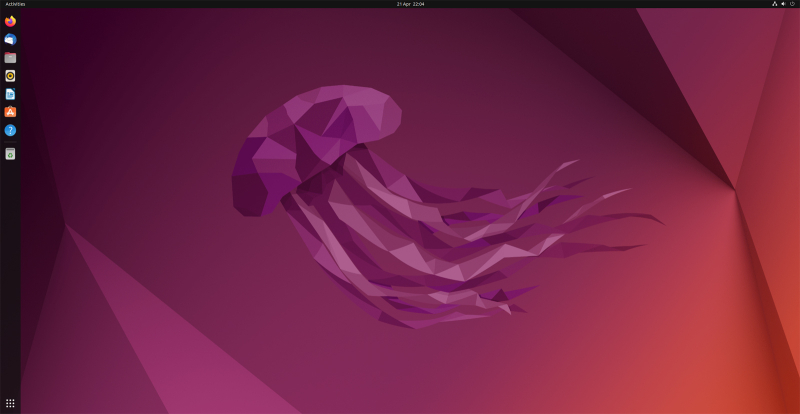Click empty desktop area at bottom right
The width and height of the screenshot is (800, 414).
click(x=700, y=370)
